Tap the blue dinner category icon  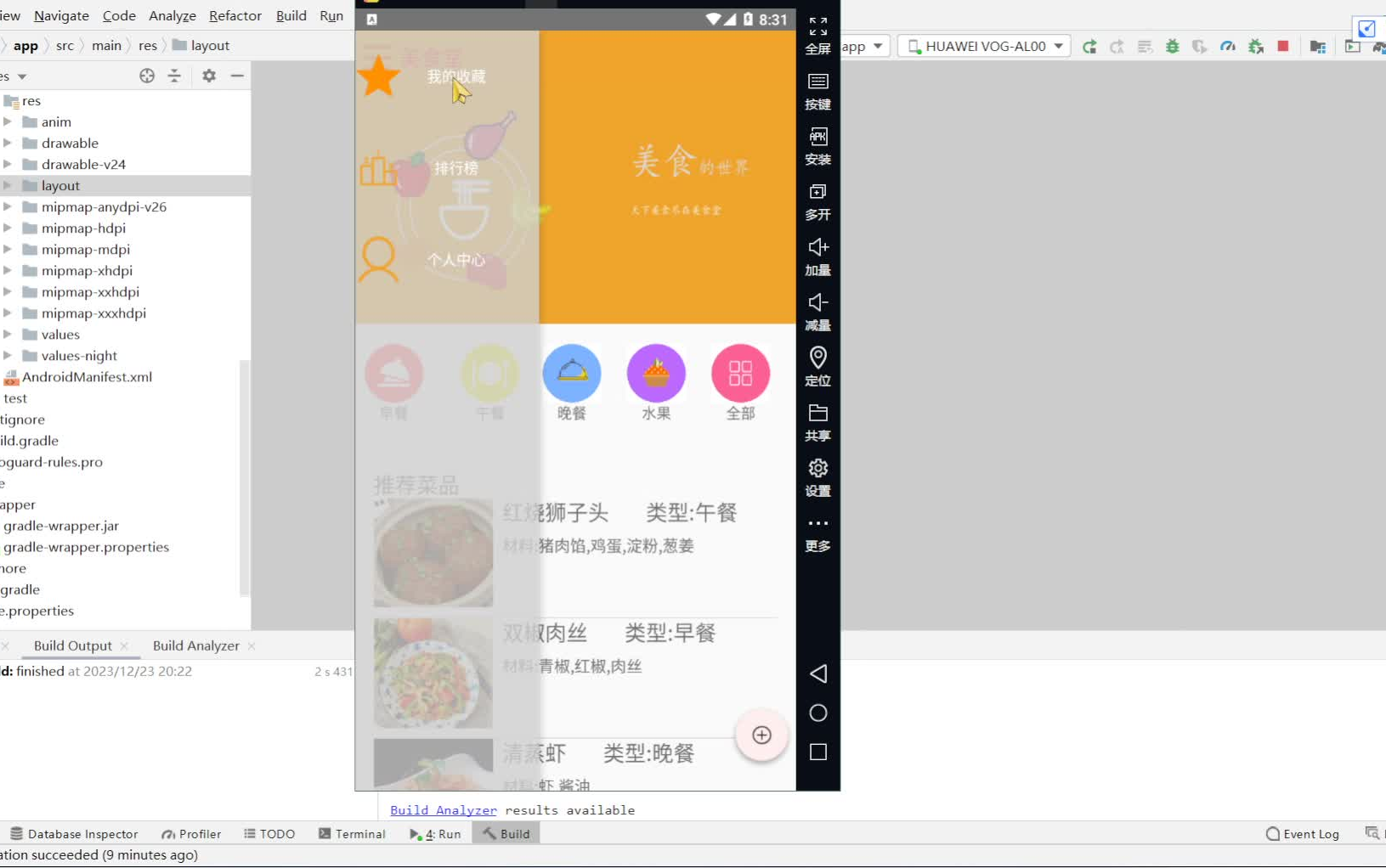[572, 373]
